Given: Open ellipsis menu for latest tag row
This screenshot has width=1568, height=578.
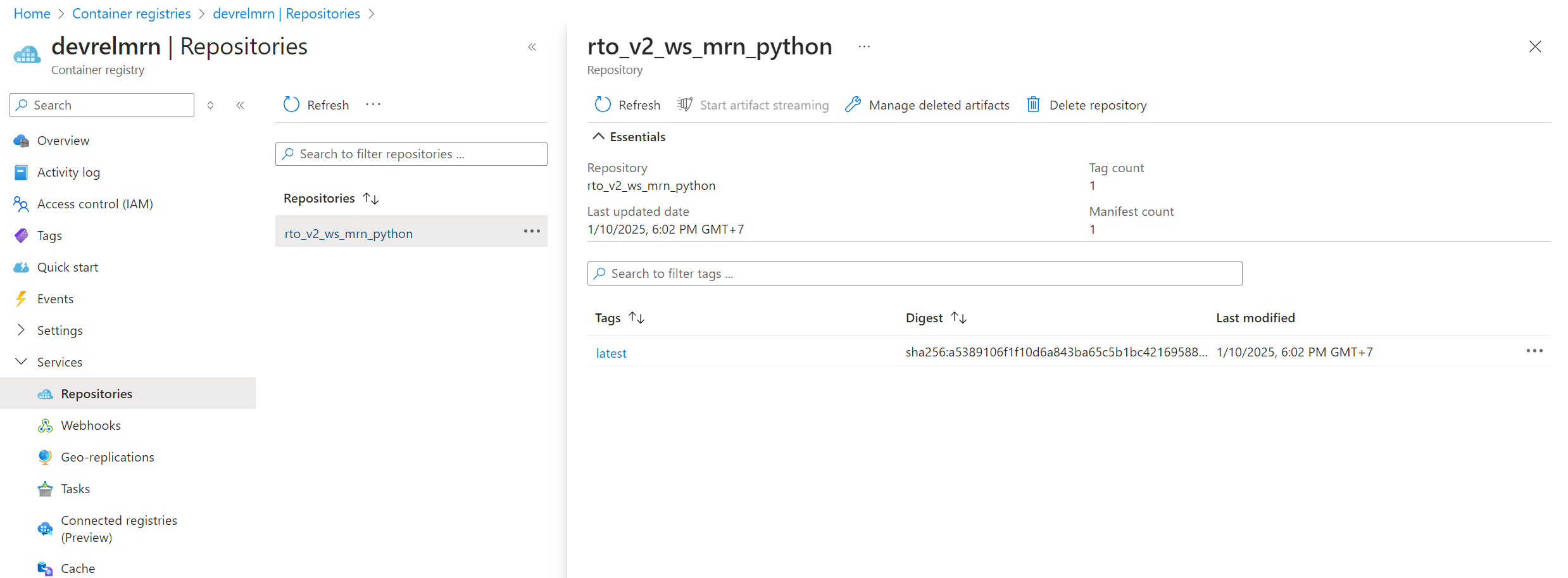Looking at the screenshot, I should [x=1534, y=351].
